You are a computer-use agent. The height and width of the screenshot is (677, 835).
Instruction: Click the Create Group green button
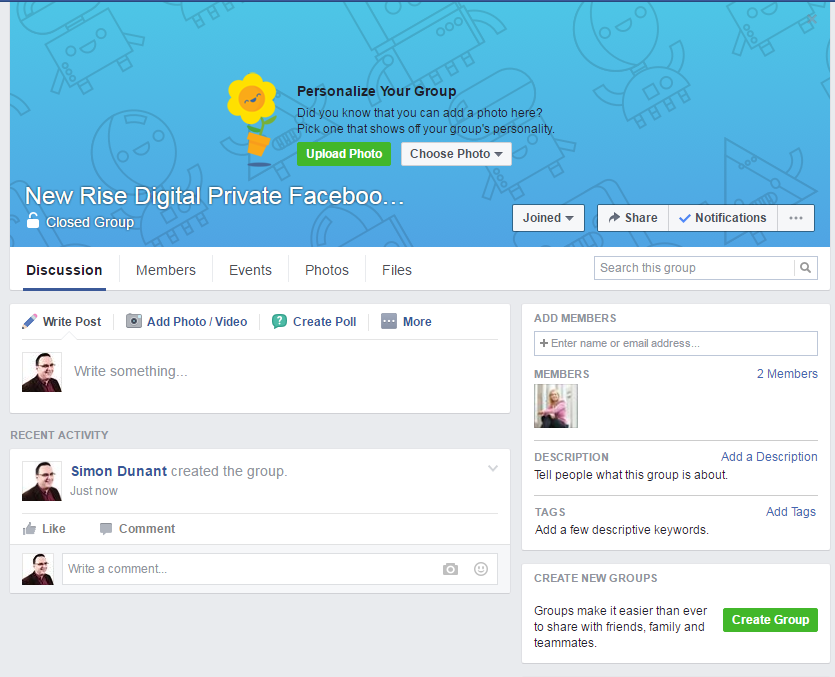(770, 620)
